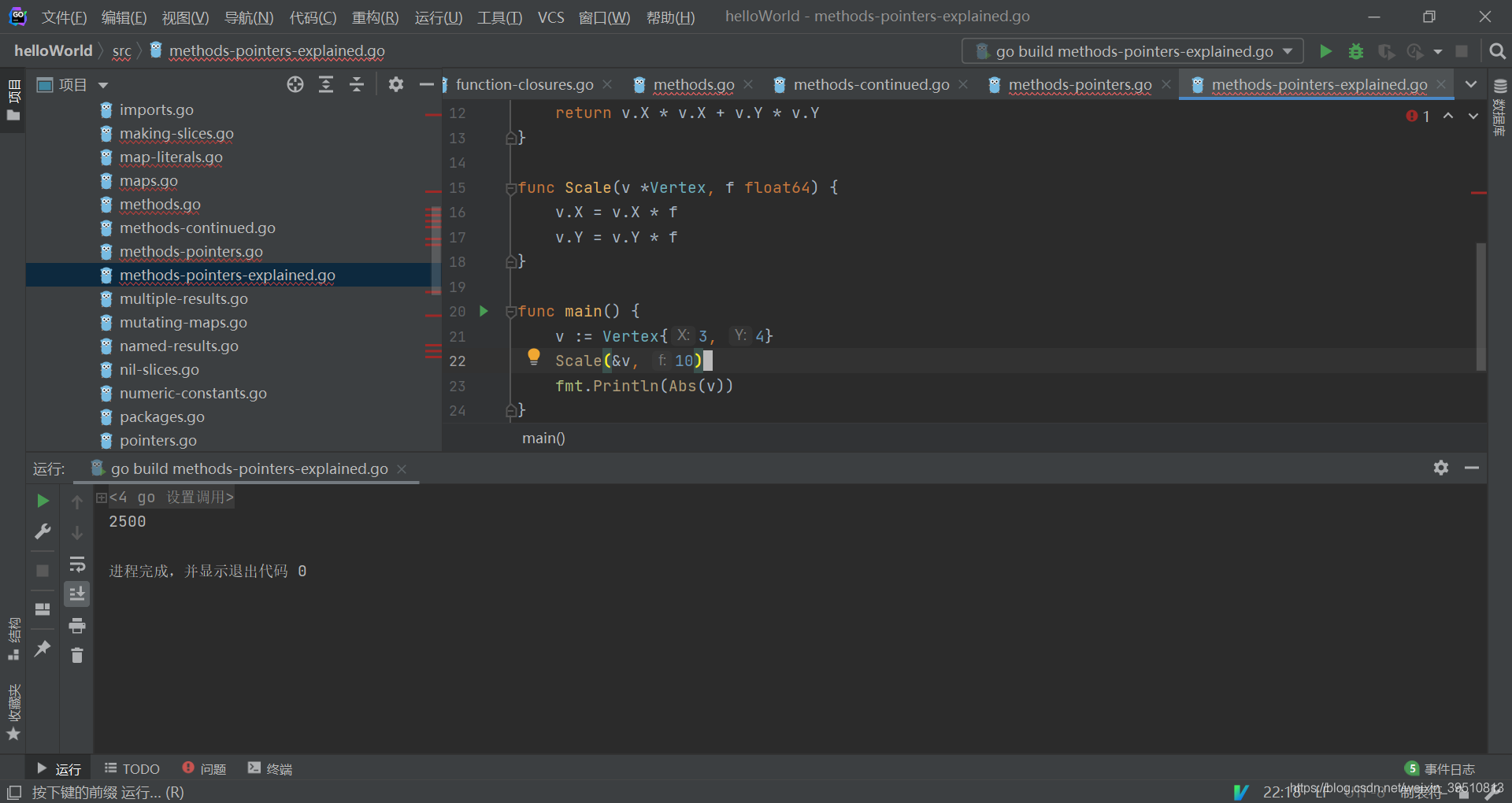1512x803 pixels.
Task: Open run configuration wrench icon
Action: point(43,531)
